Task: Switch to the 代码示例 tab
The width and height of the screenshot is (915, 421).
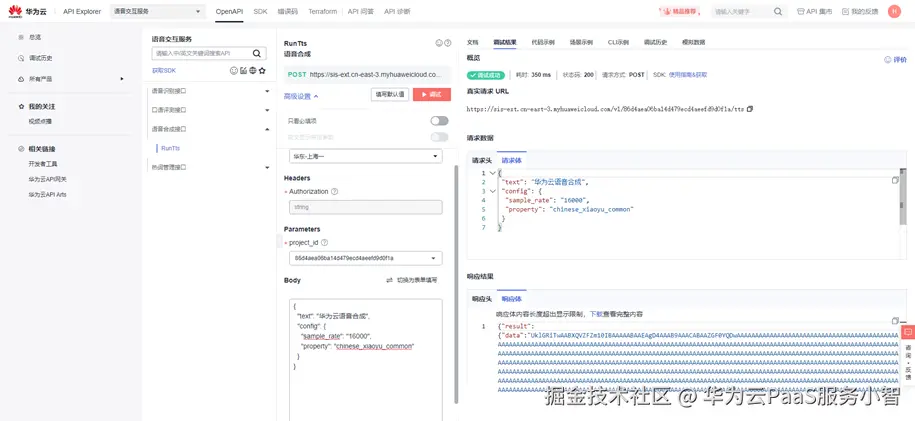Action: (543, 43)
